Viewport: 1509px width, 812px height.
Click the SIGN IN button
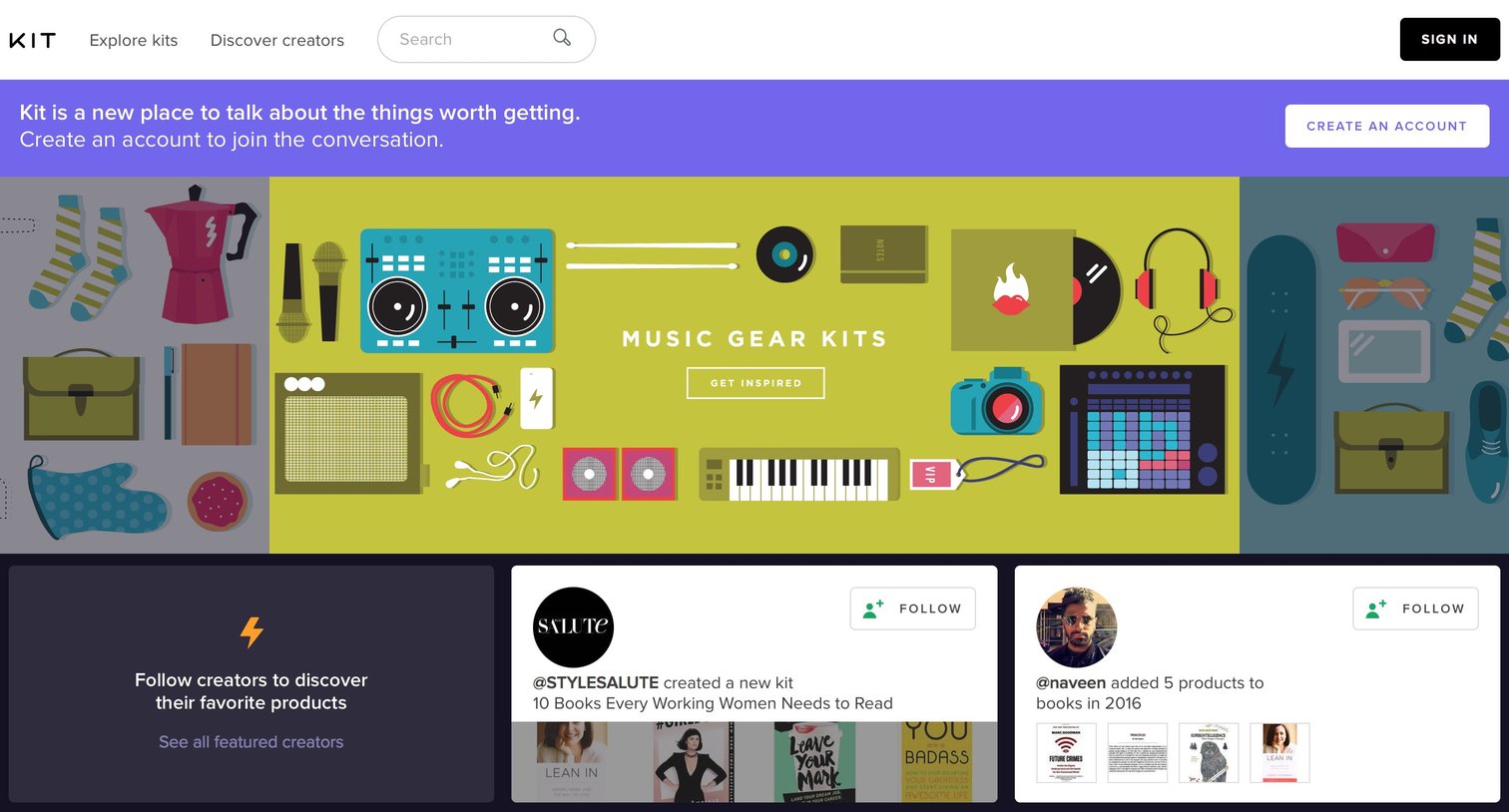1449,39
